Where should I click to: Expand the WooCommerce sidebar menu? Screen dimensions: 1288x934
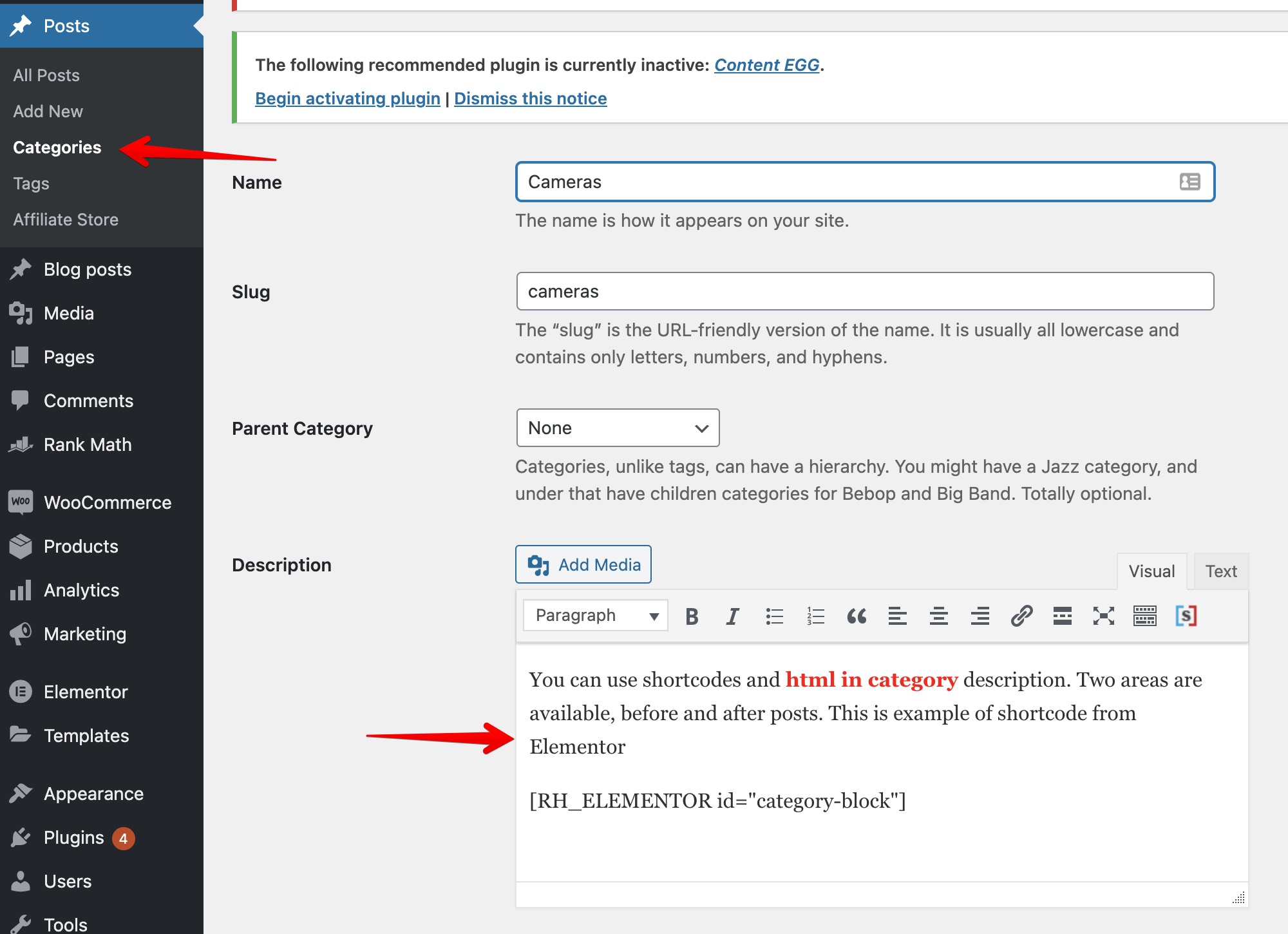pyautogui.click(x=107, y=502)
